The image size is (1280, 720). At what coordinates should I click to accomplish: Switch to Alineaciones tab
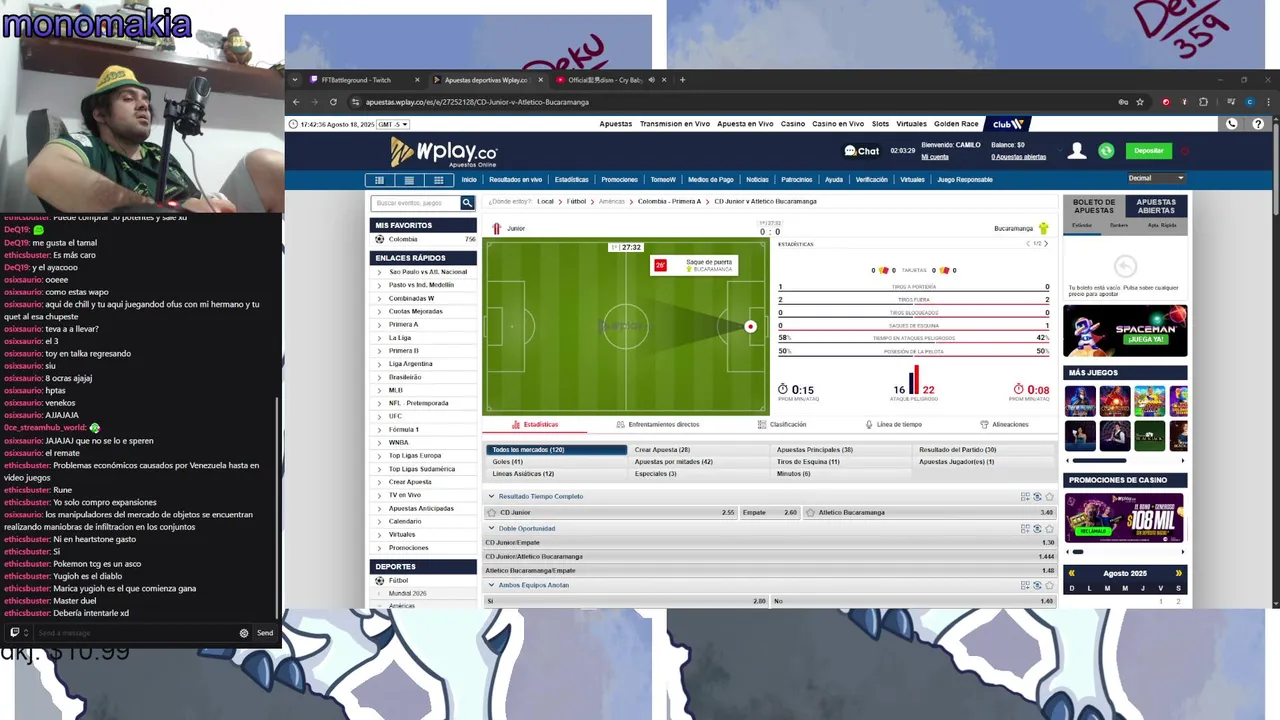coord(1004,424)
